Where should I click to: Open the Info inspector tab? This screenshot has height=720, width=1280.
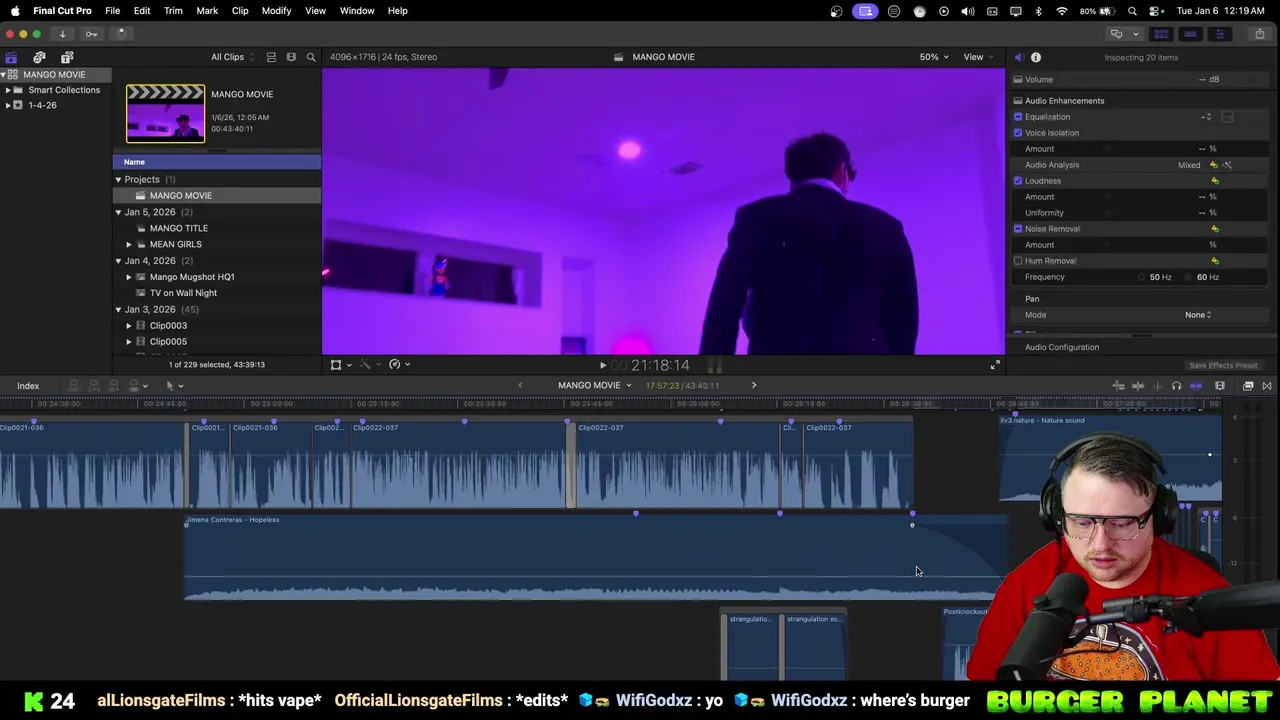point(1036,57)
